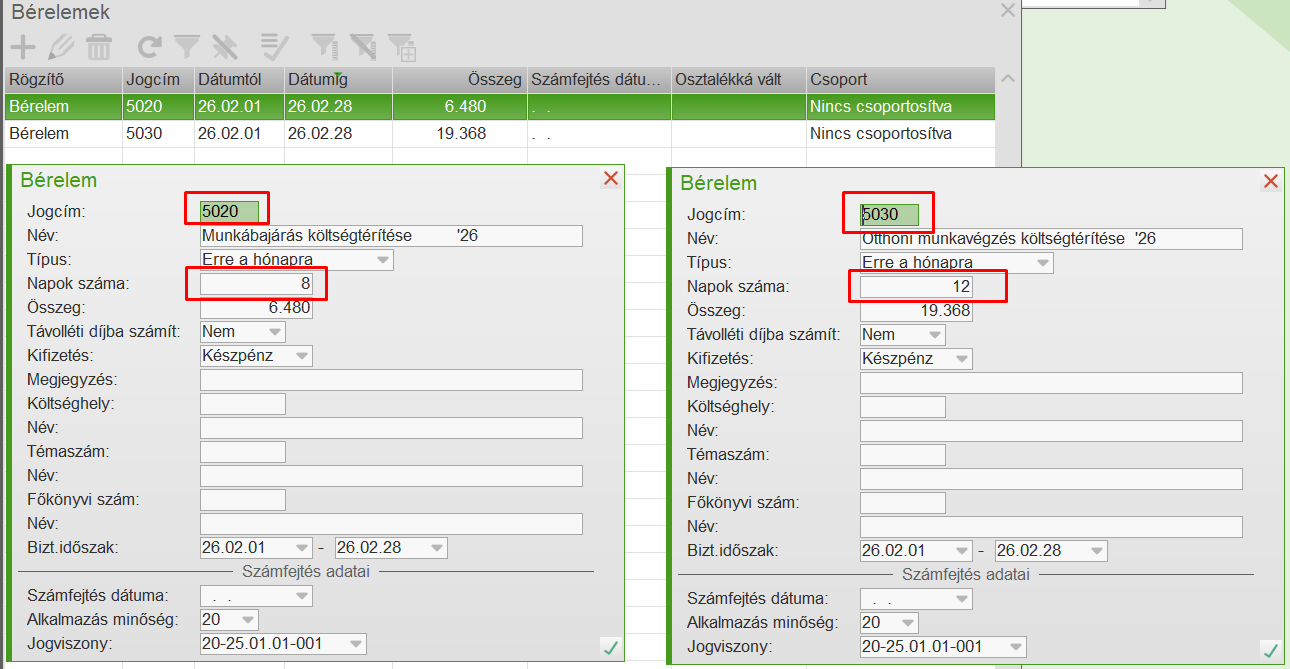Viewport: 1290px width, 669px height.
Task: Sort by Dátumig column header
Action: click(x=338, y=79)
